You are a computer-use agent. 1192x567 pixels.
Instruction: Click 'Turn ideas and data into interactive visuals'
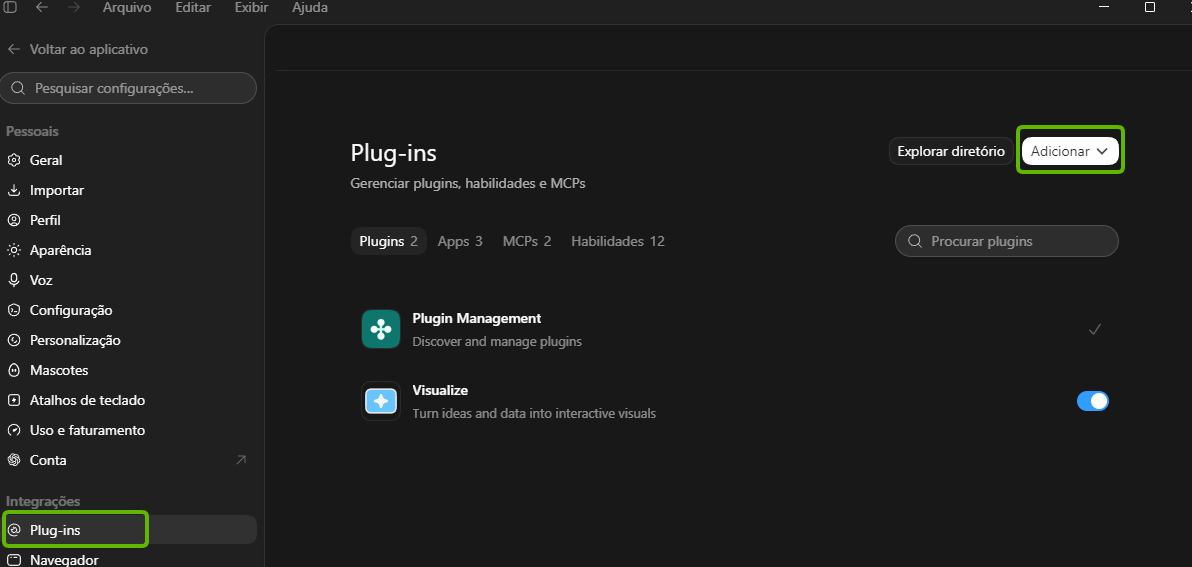534,413
